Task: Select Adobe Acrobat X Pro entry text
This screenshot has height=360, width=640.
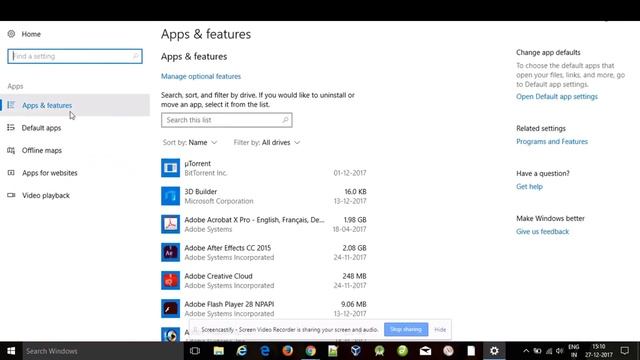Action: (x=254, y=220)
